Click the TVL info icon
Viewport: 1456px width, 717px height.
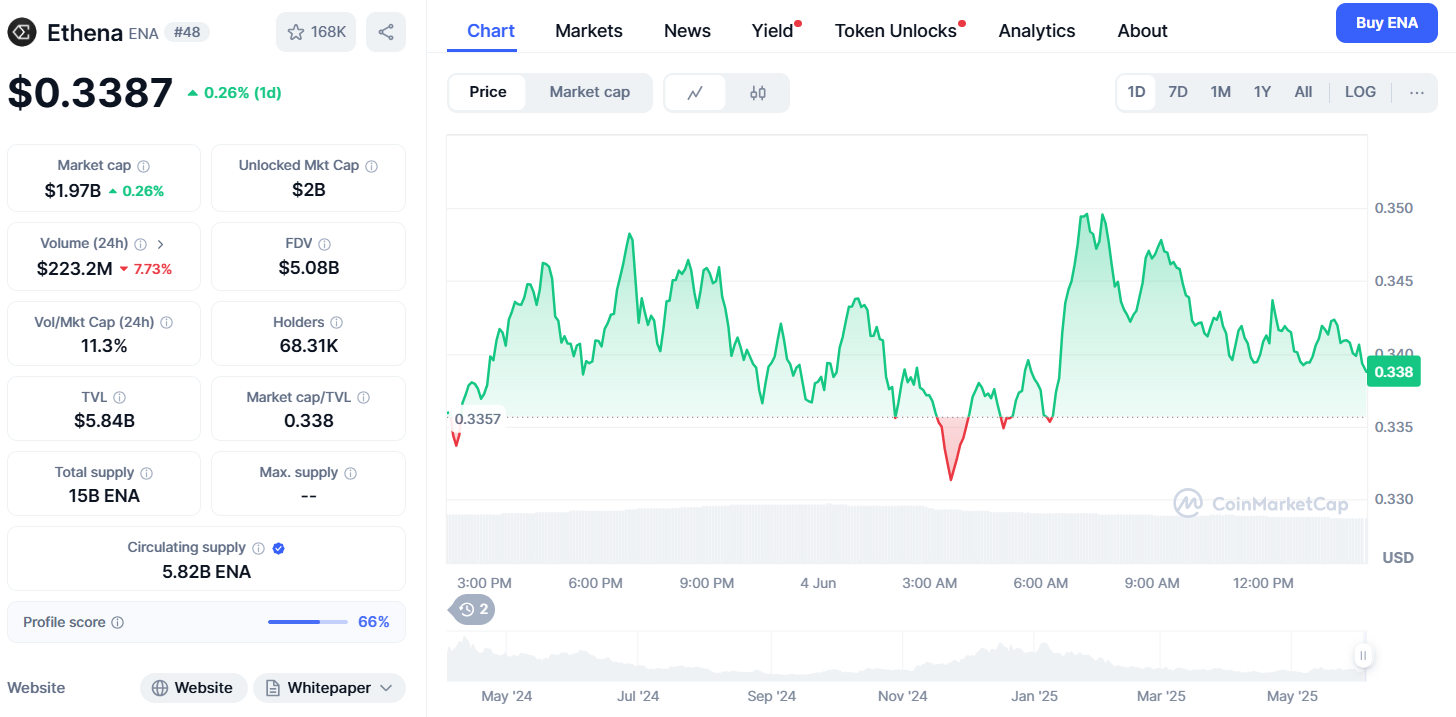(119, 398)
